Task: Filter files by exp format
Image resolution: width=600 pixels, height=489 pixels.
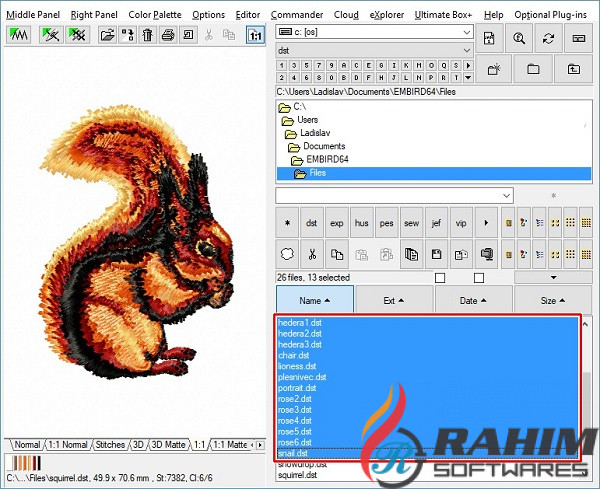Action: [x=337, y=223]
